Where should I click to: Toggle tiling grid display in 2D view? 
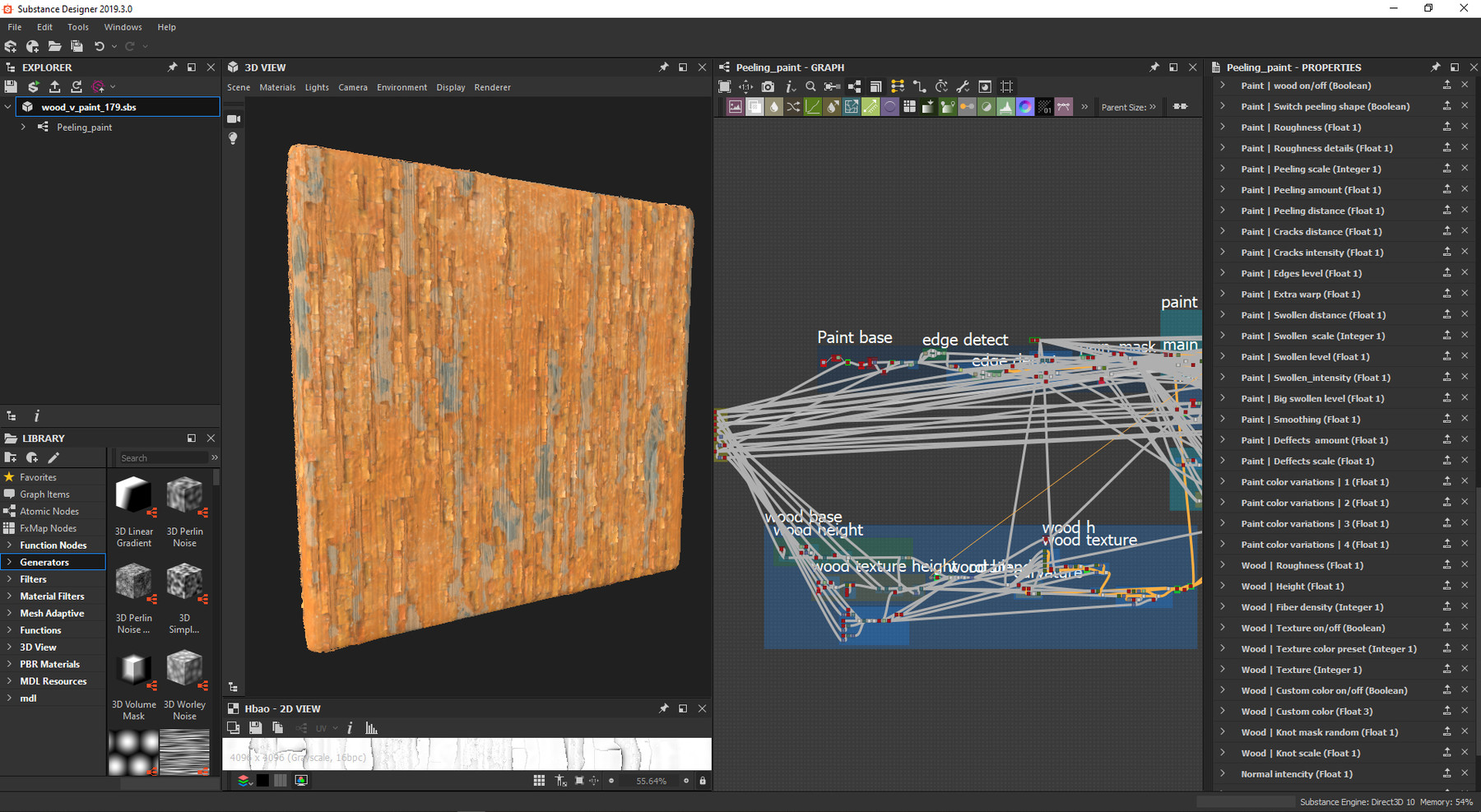tap(539, 781)
